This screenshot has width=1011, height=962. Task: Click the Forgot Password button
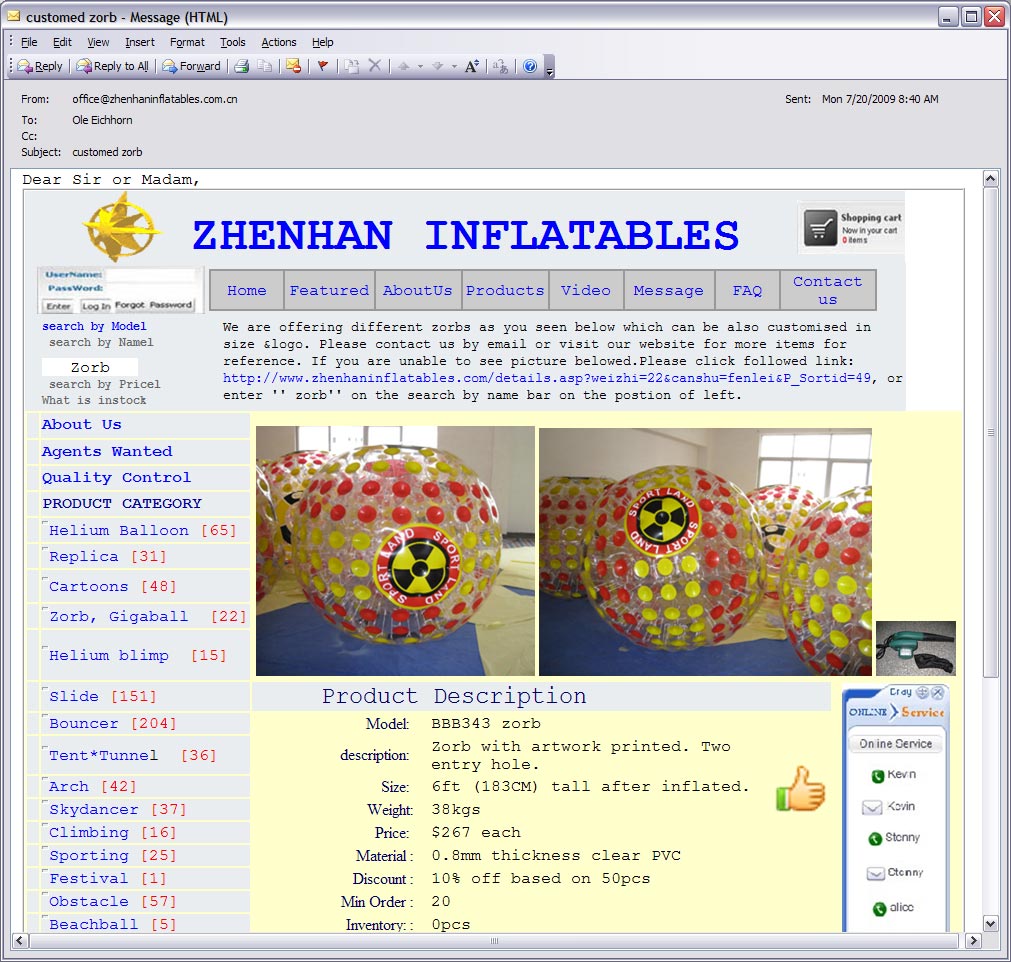click(153, 305)
